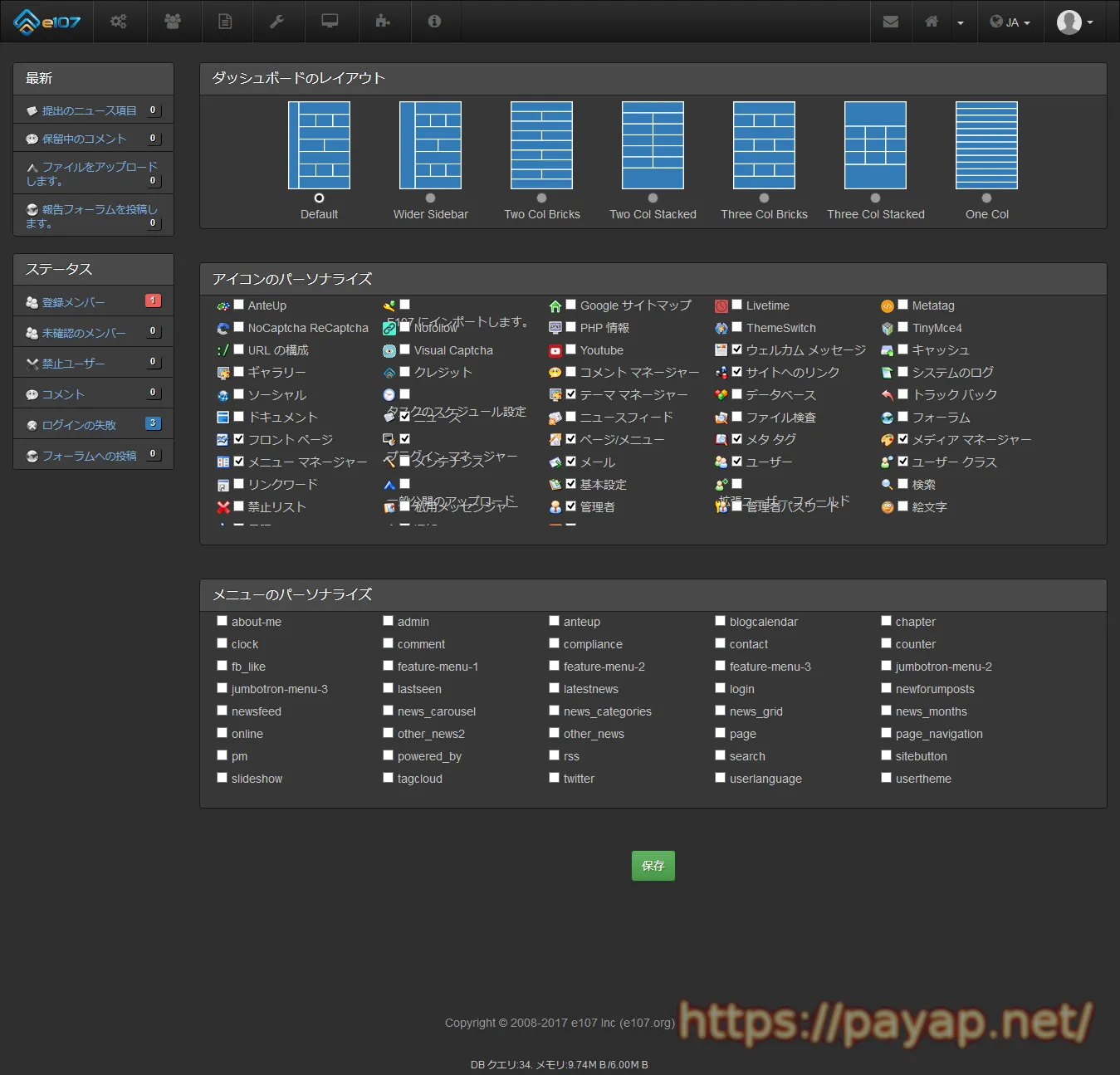
Task: Open the envelope messages icon
Action: 891,22
